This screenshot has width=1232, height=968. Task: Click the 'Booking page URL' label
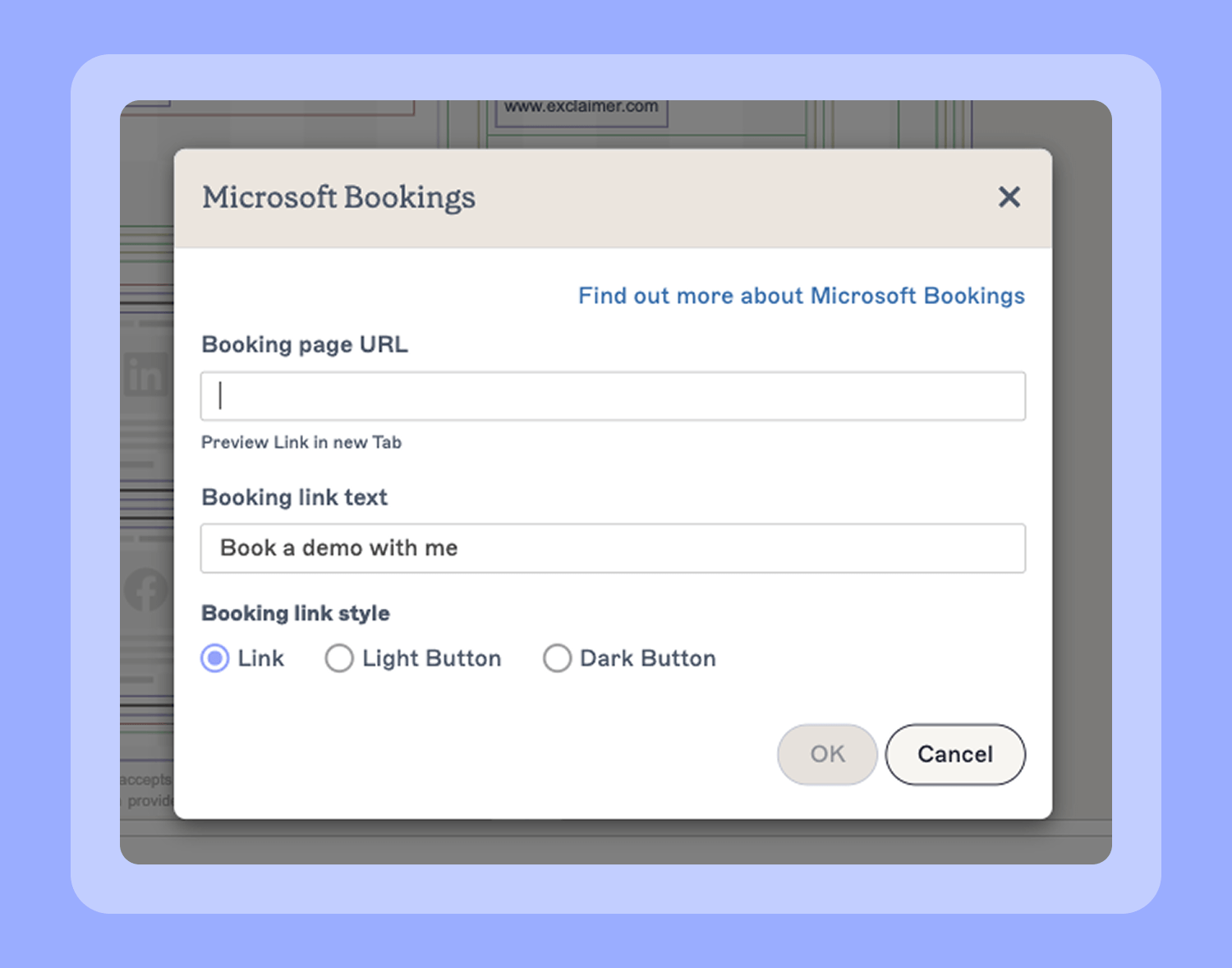305,344
